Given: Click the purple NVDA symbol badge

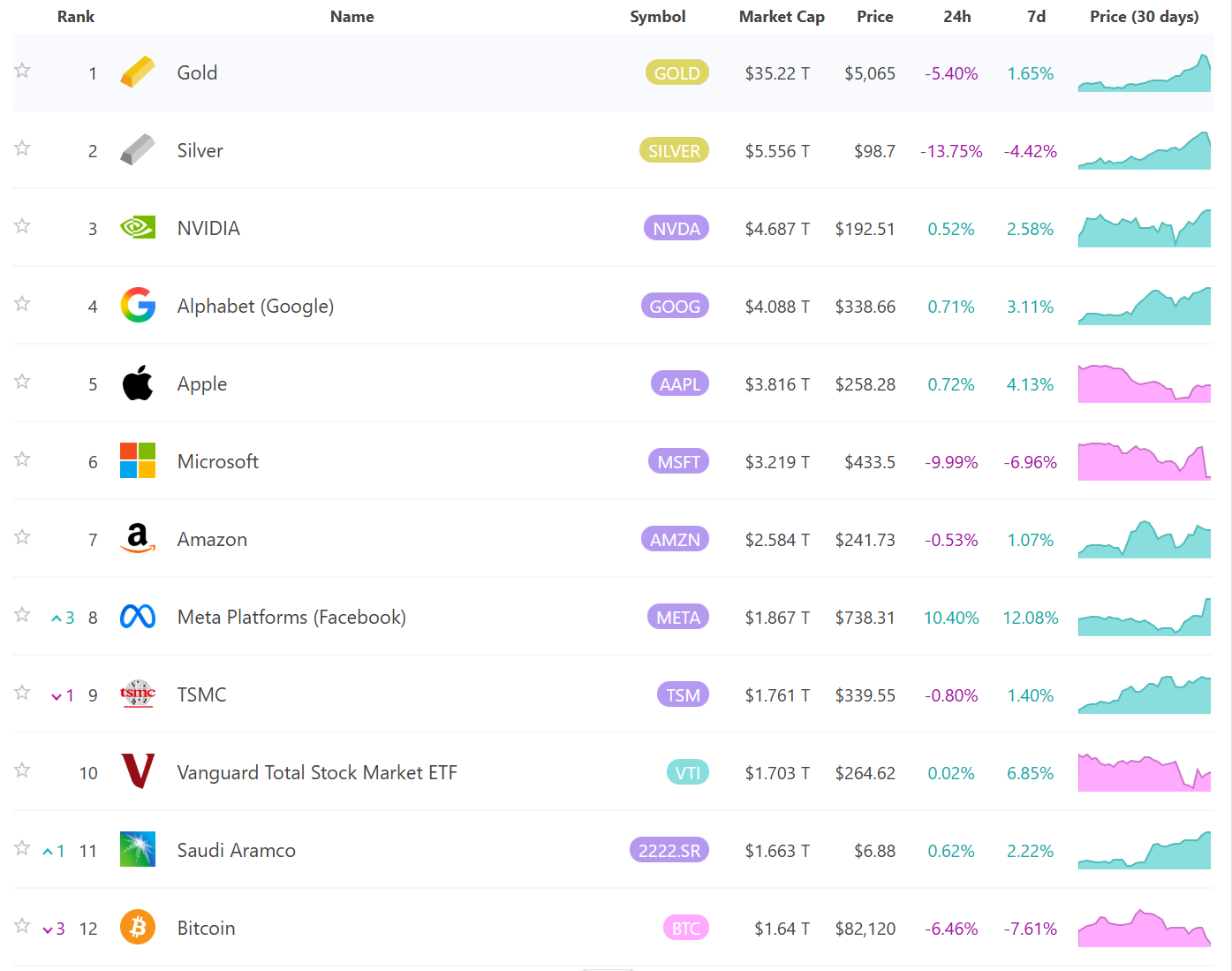Looking at the screenshot, I should (x=676, y=229).
